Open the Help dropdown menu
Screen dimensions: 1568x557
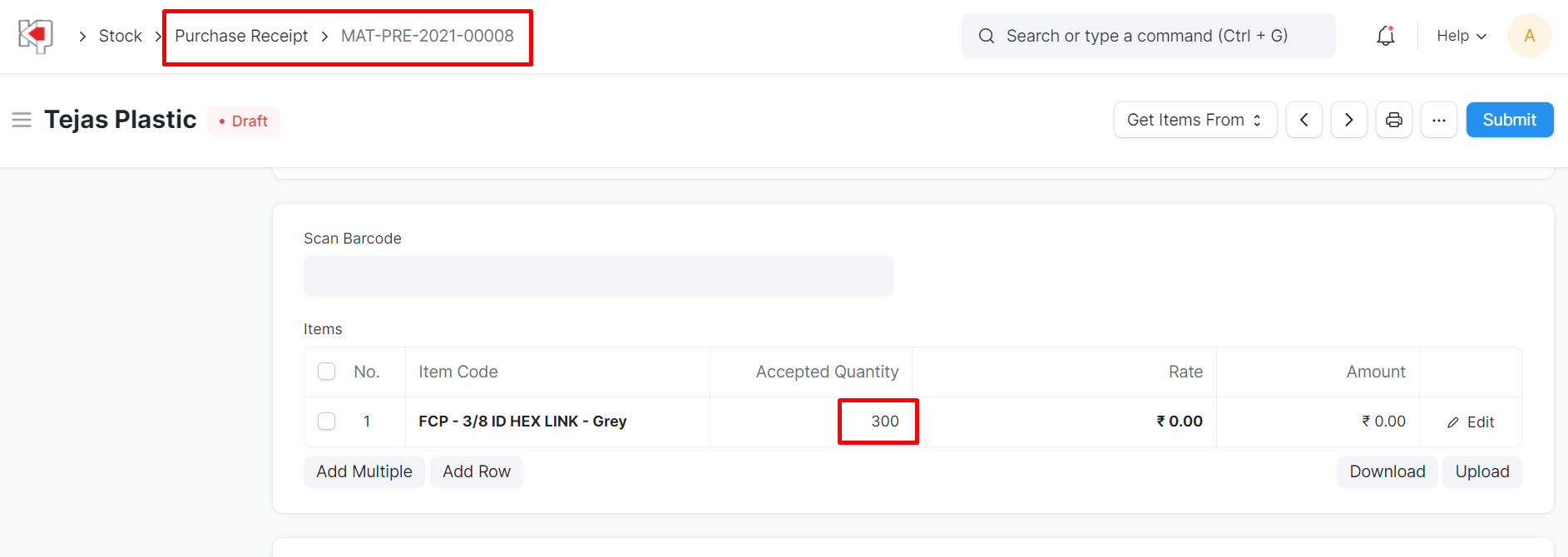click(1461, 36)
